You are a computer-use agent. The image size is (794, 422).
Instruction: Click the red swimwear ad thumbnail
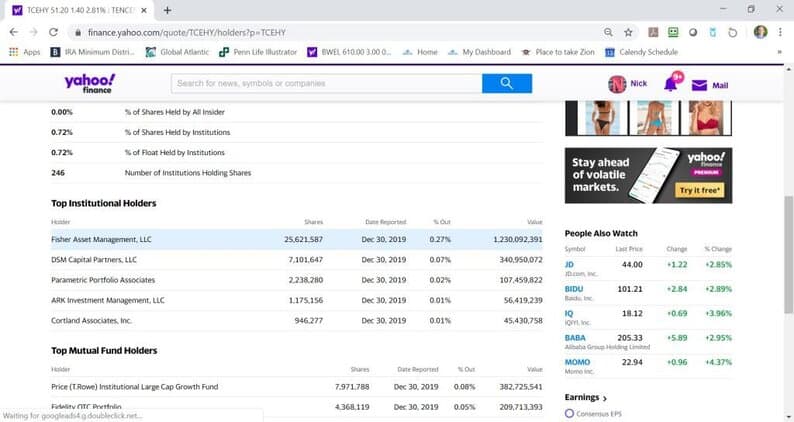706,118
